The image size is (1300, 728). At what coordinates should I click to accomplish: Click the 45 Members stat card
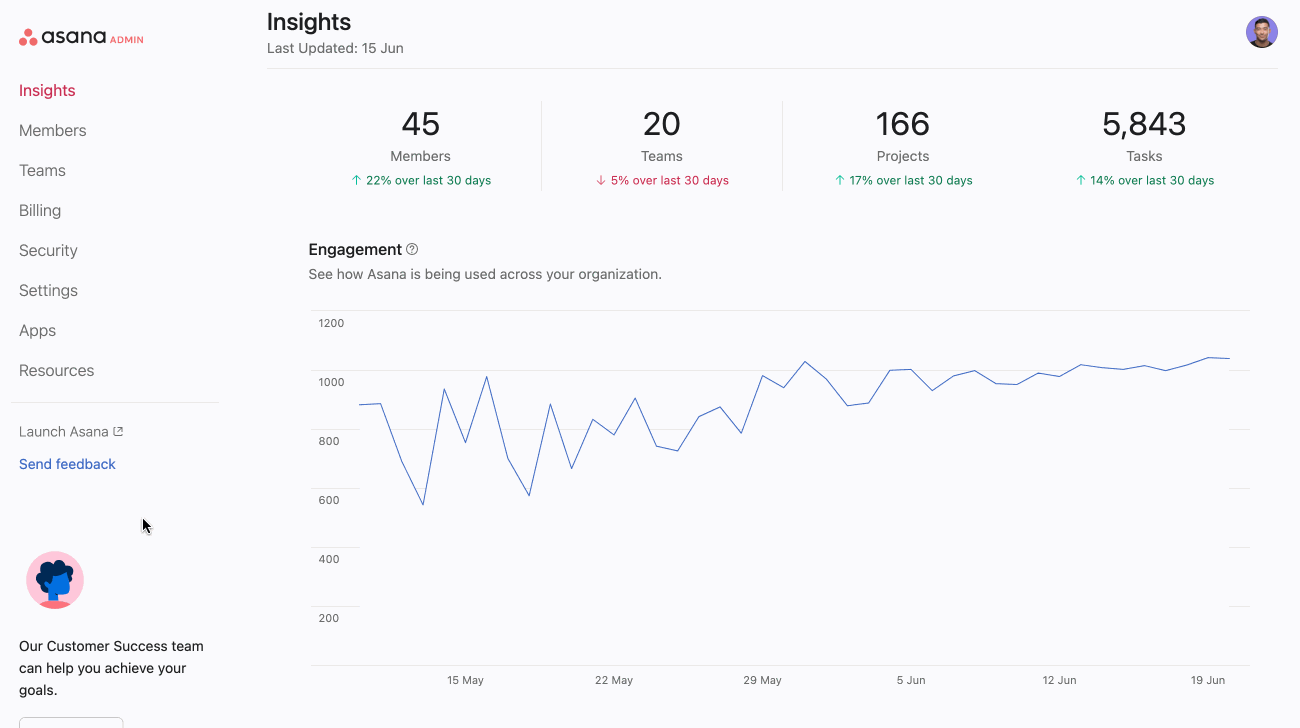pyautogui.click(x=420, y=146)
